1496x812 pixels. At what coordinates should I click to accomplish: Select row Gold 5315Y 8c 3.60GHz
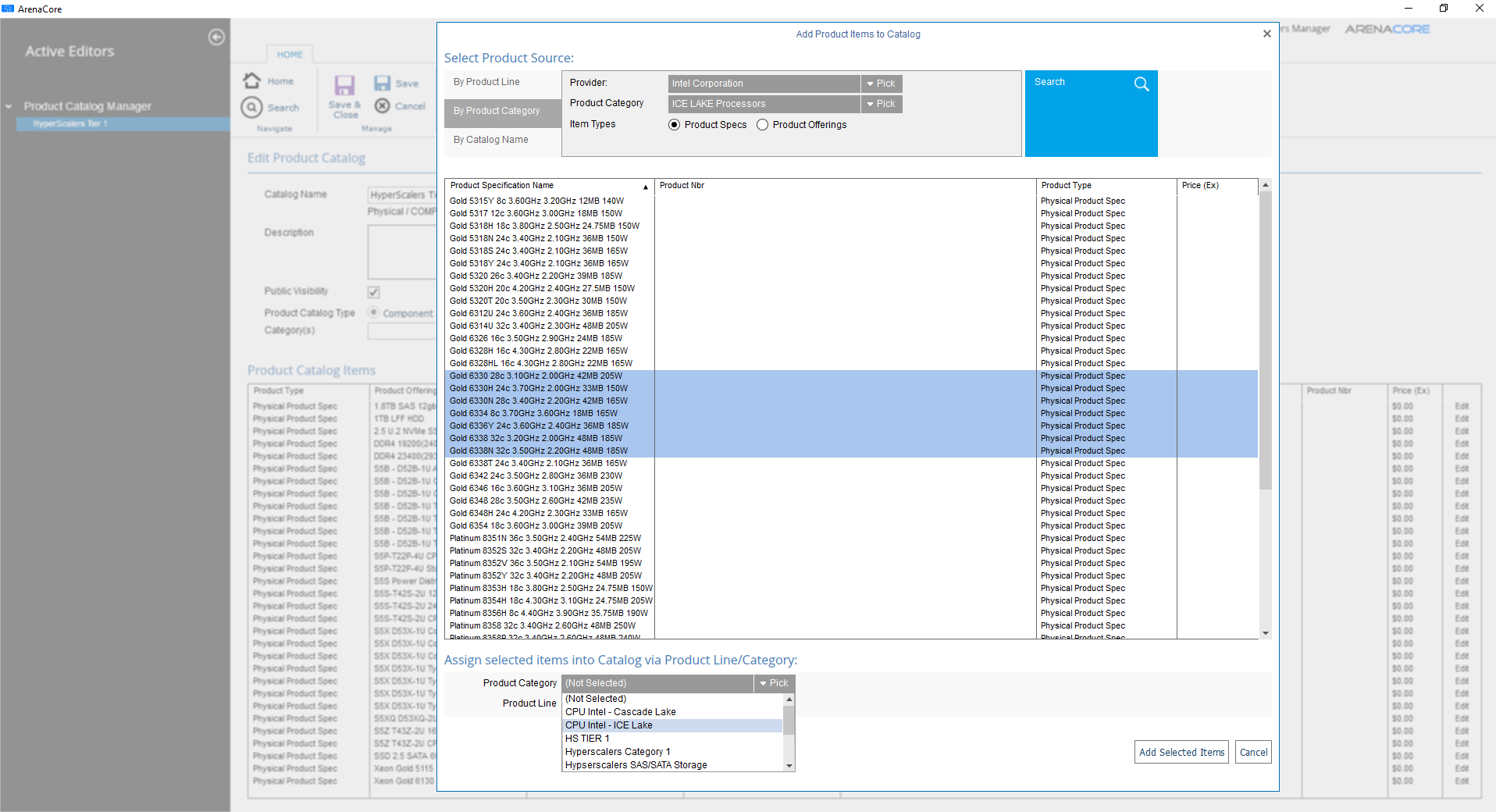pos(851,201)
